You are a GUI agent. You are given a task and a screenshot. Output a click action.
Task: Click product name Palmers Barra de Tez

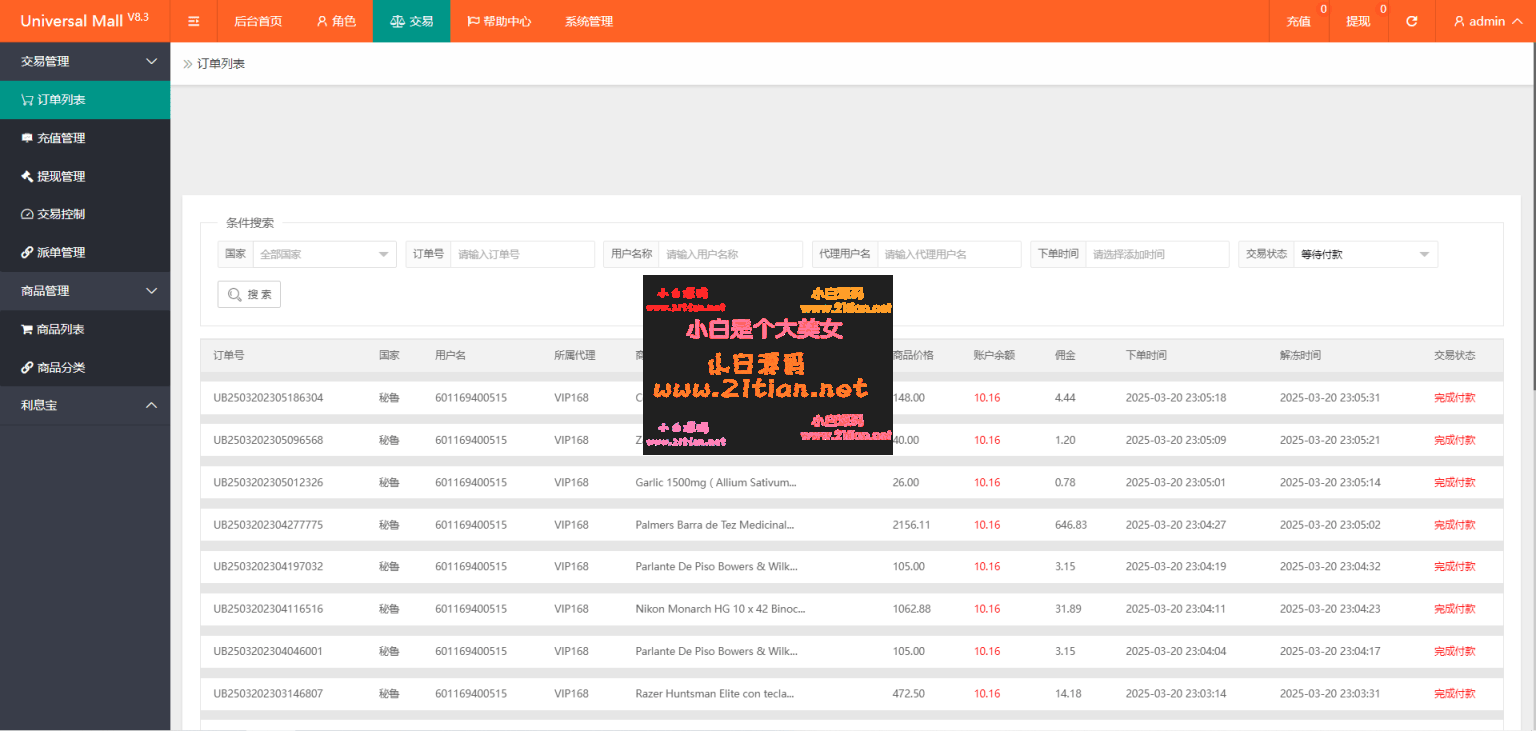pyautogui.click(x=714, y=525)
